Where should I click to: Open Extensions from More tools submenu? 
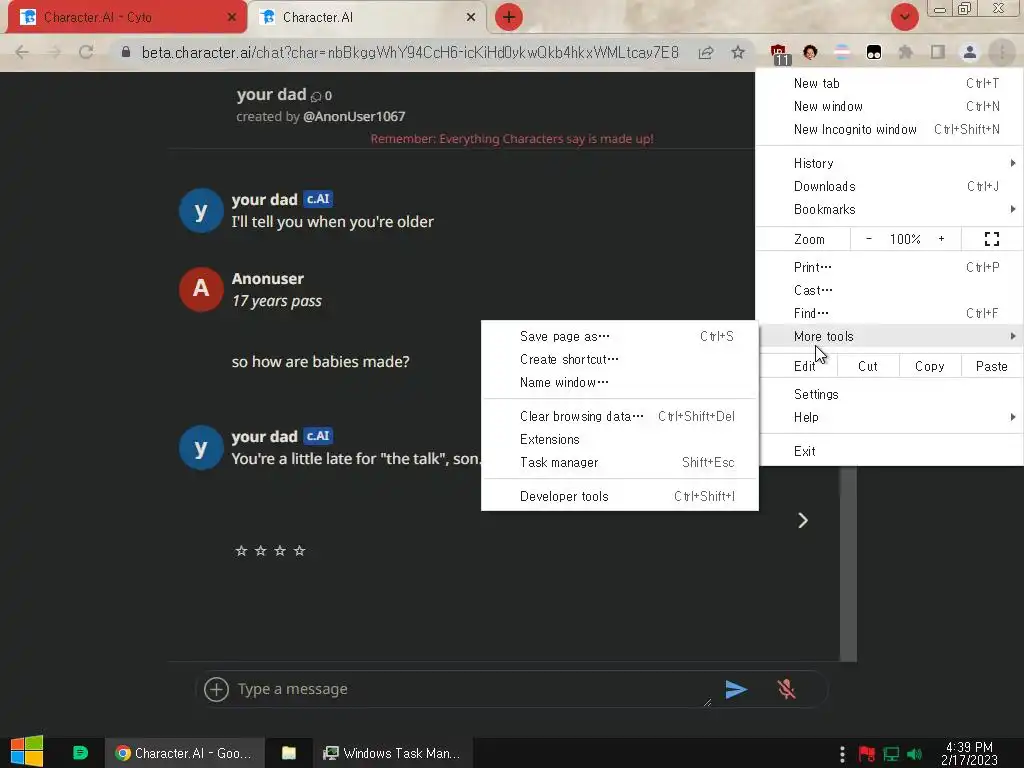coord(620,439)
